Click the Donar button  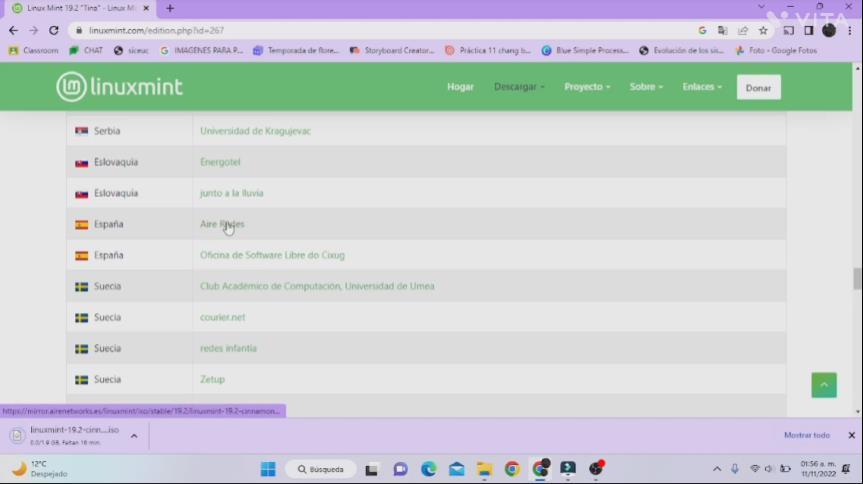click(x=758, y=88)
